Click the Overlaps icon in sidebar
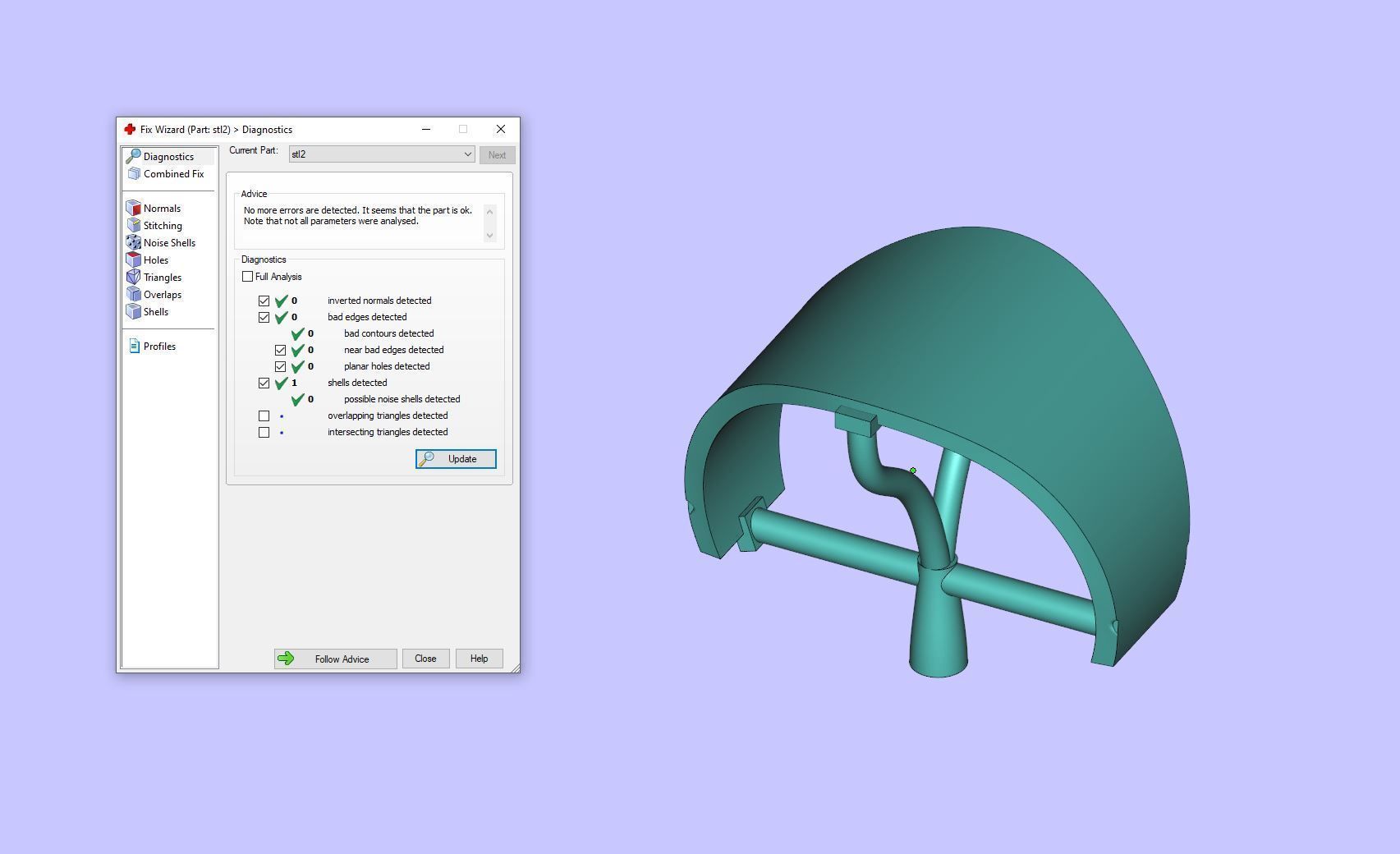Image resolution: width=1400 pixels, height=854 pixels. pyautogui.click(x=134, y=295)
